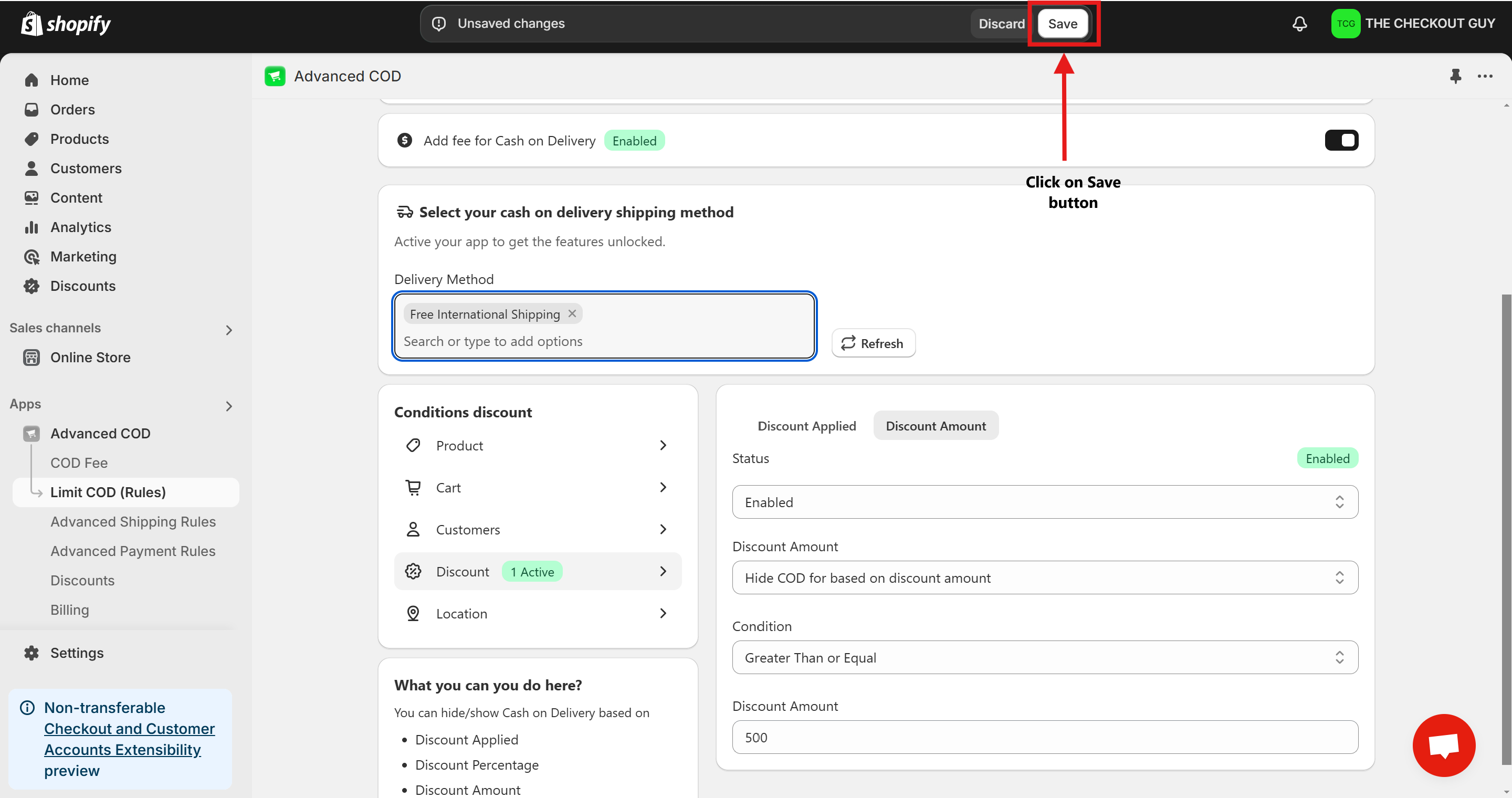The width and height of the screenshot is (1512, 798).
Task: Open Discount condition with 1 Active
Action: coord(538,572)
